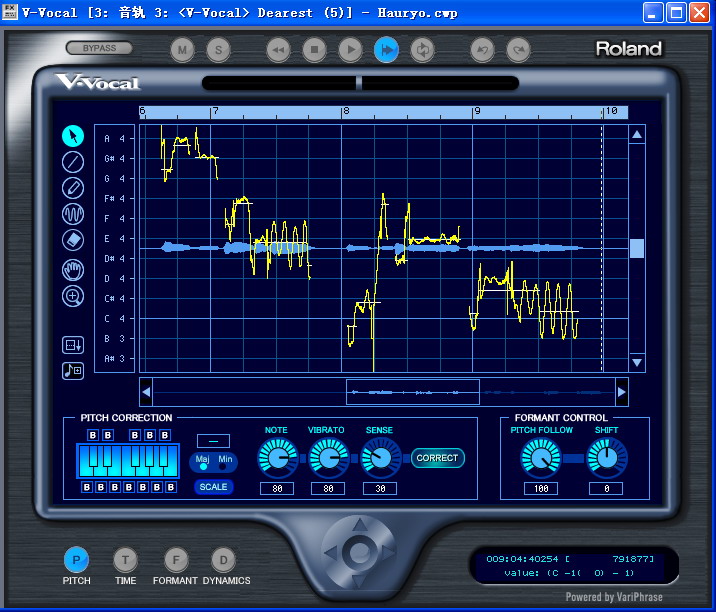Switch to the TIME edit mode
This screenshot has height=612, width=716.
tap(125, 560)
